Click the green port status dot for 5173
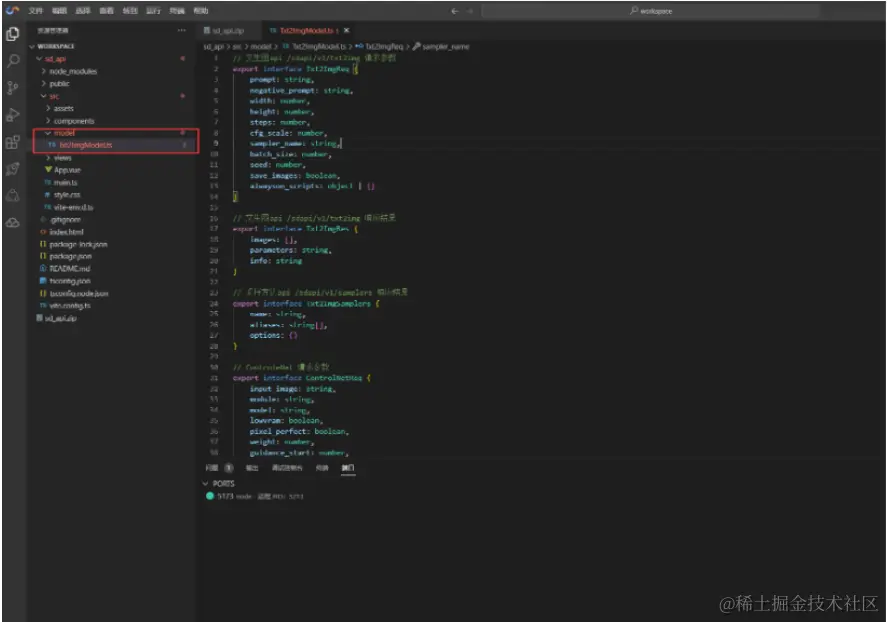887x622 pixels. pos(210,496)
